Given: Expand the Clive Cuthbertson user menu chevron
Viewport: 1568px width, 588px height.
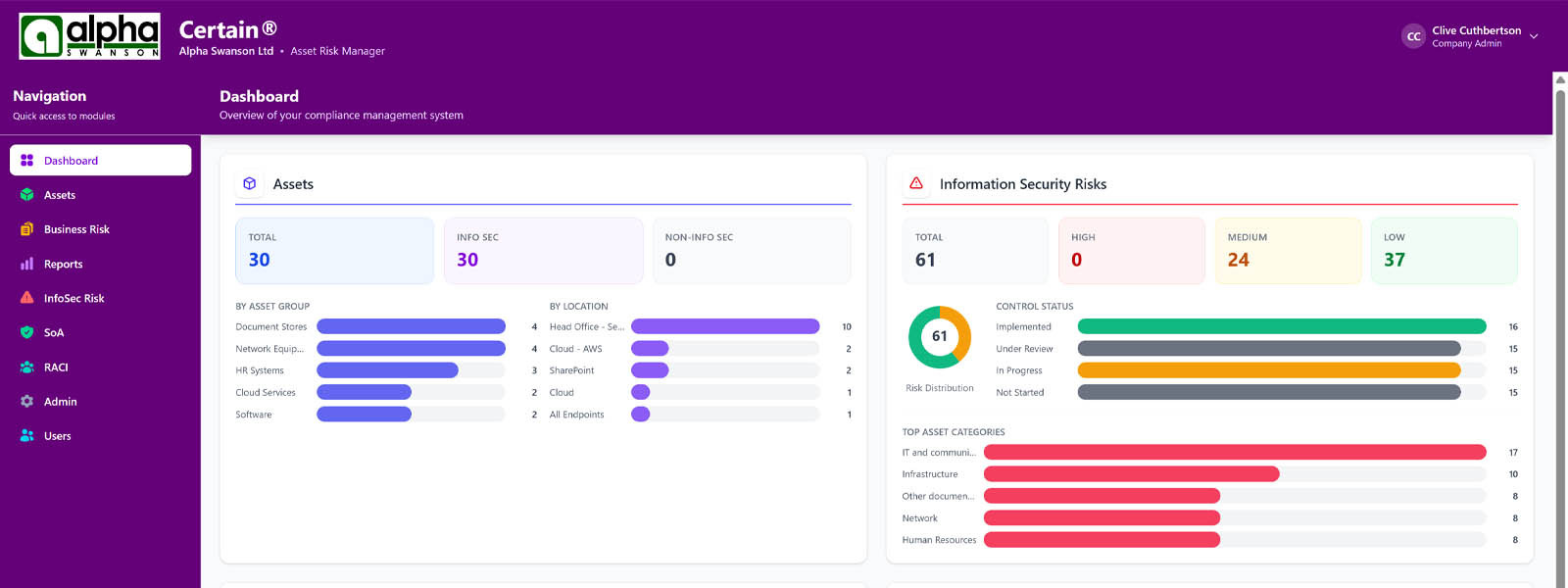Looking at the screenshot, I should [x=1534, y=36].
